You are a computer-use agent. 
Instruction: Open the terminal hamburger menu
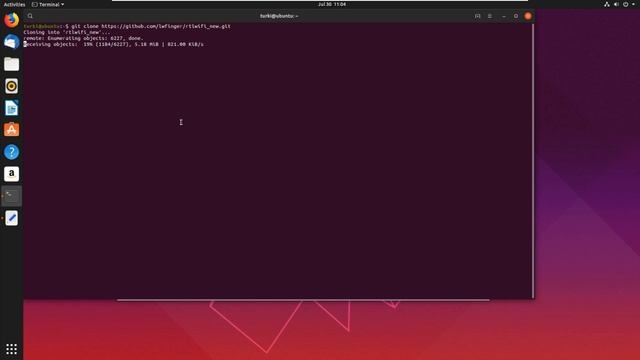[x=490, y=16]
